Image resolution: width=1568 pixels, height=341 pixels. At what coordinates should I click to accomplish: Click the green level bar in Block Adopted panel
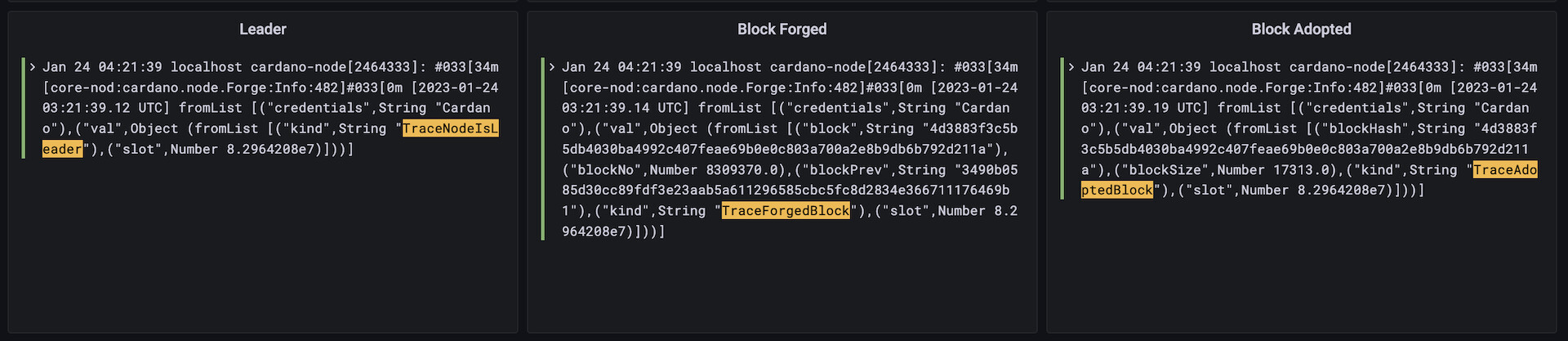click(x=1062, y=128)
